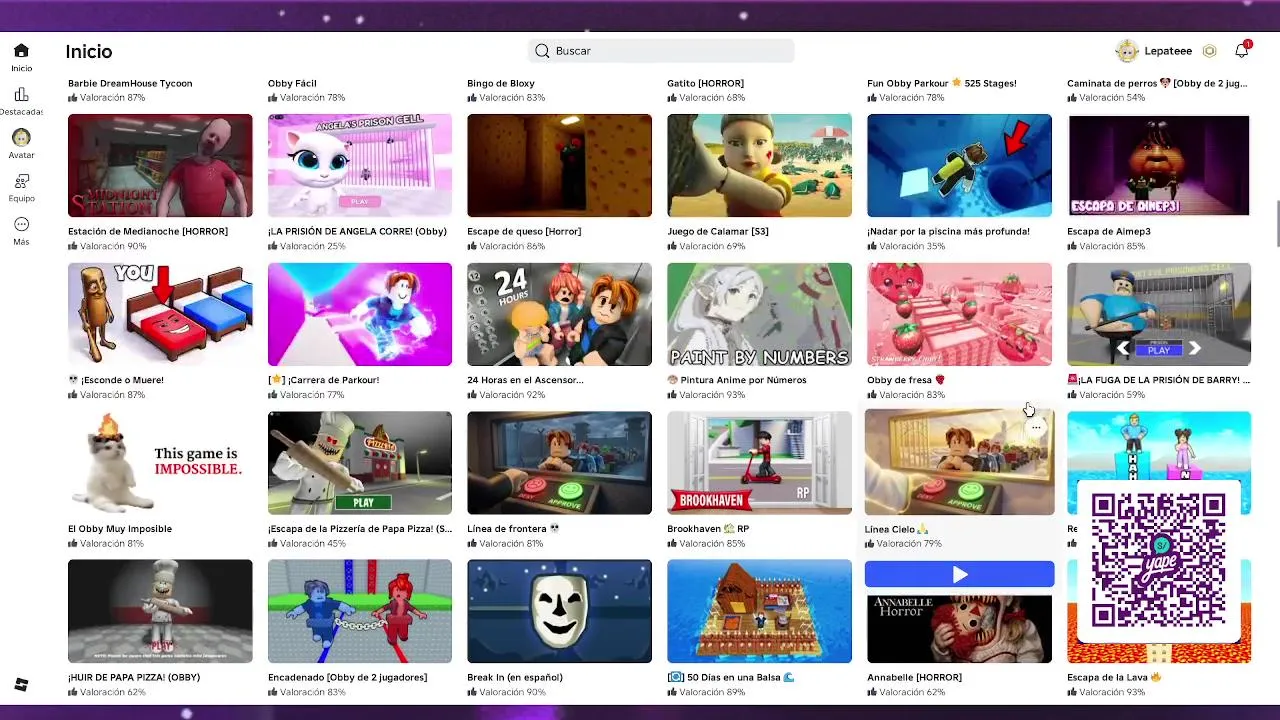Open ¡Carrera de Parkour! thumbnail
This screenshot has height=720, width=1280.
(x=360, y=314)
